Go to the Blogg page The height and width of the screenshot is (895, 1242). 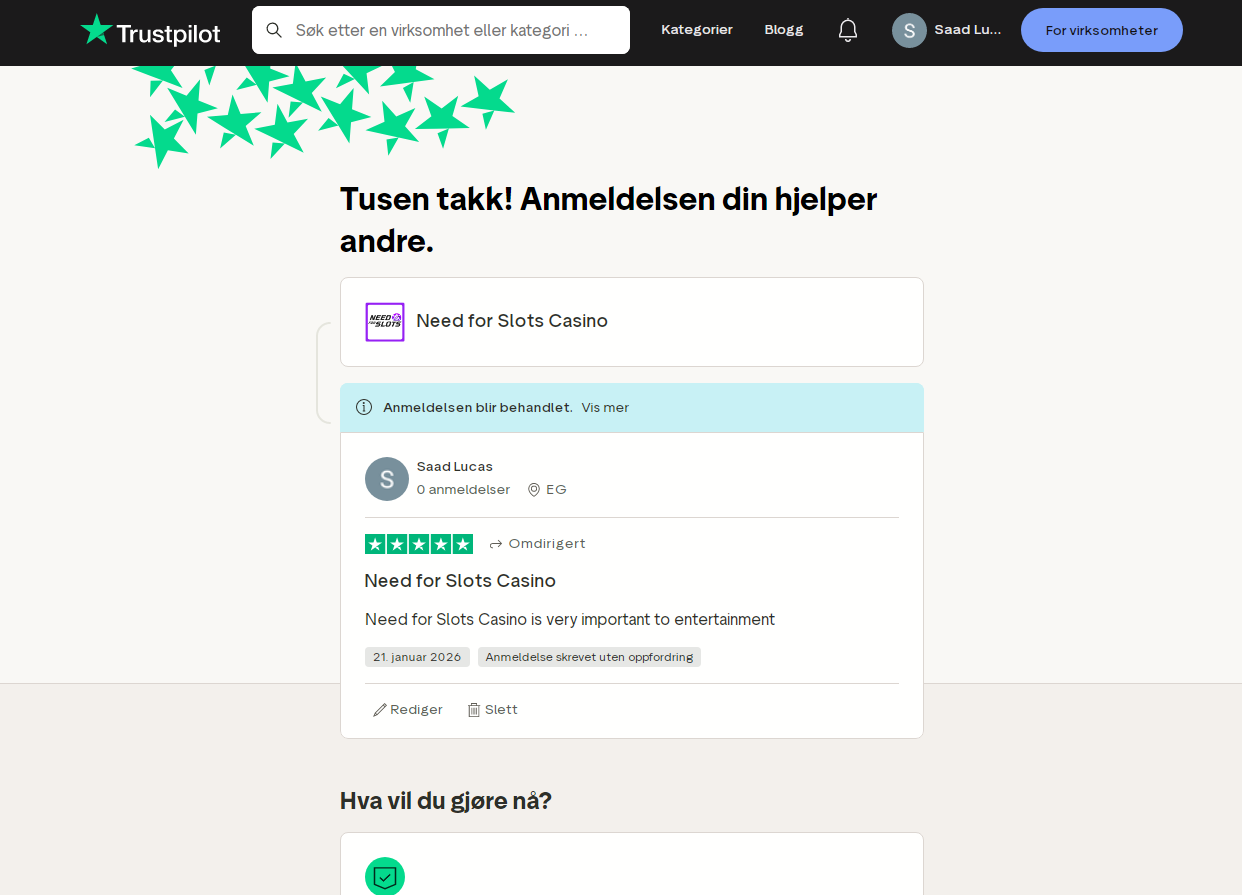[784, 30]
